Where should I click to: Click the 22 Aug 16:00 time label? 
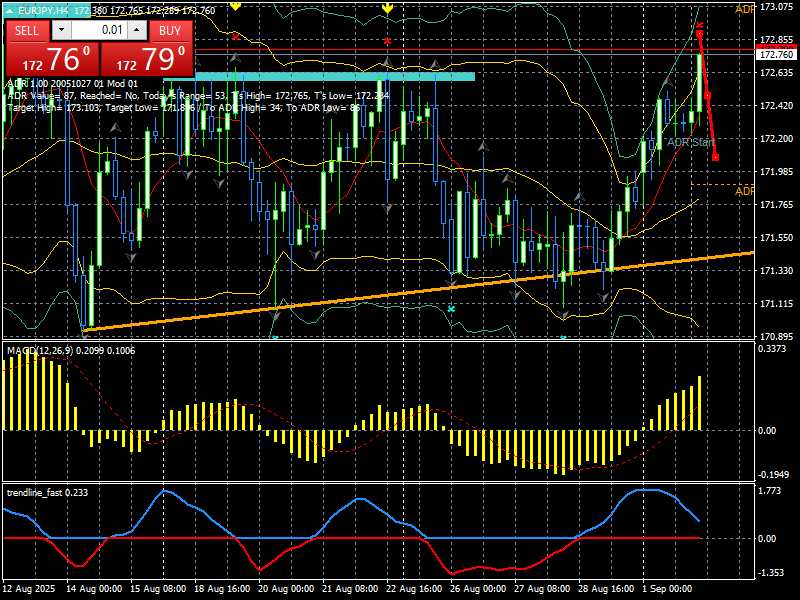[414, 588]
